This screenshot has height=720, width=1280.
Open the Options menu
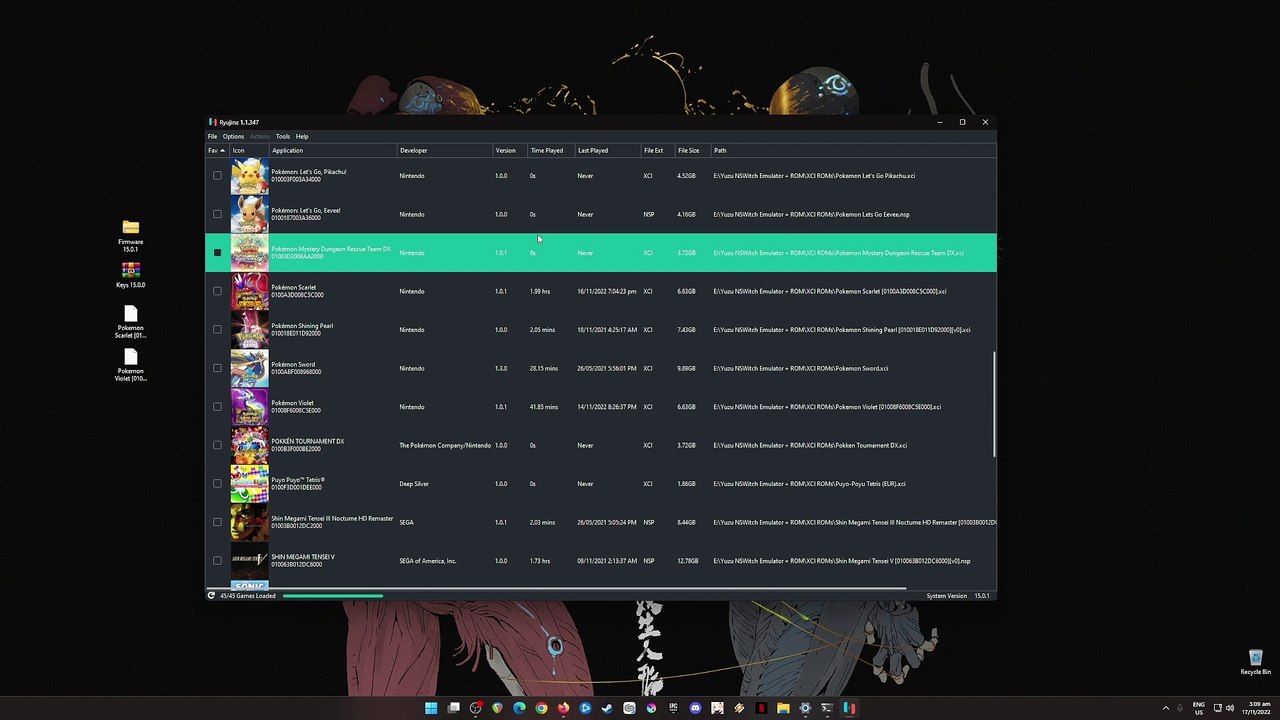pyautogui.click(x=233, y=137)
